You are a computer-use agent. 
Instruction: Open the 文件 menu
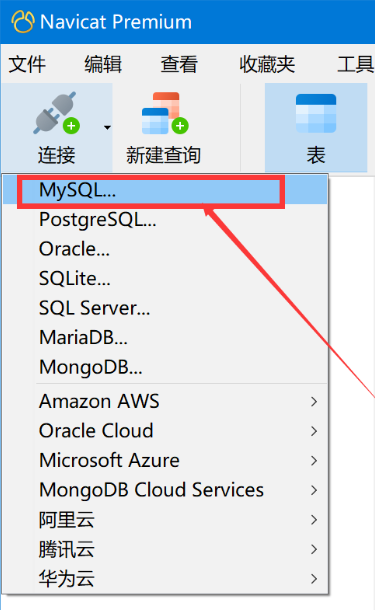point(27,64)
